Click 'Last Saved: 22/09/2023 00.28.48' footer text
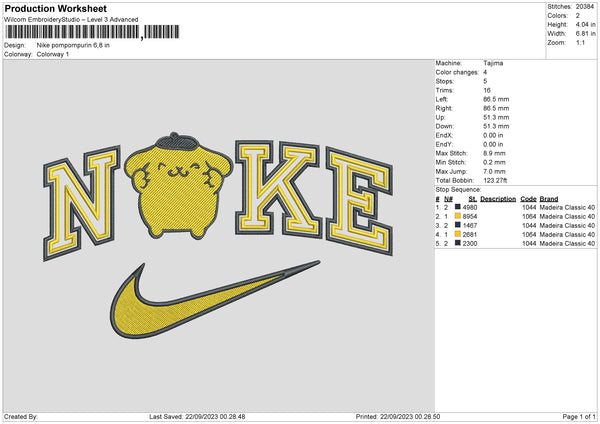The height and width of the screenshot is (424, 600). pyautogui.click(x=197, y=416)
